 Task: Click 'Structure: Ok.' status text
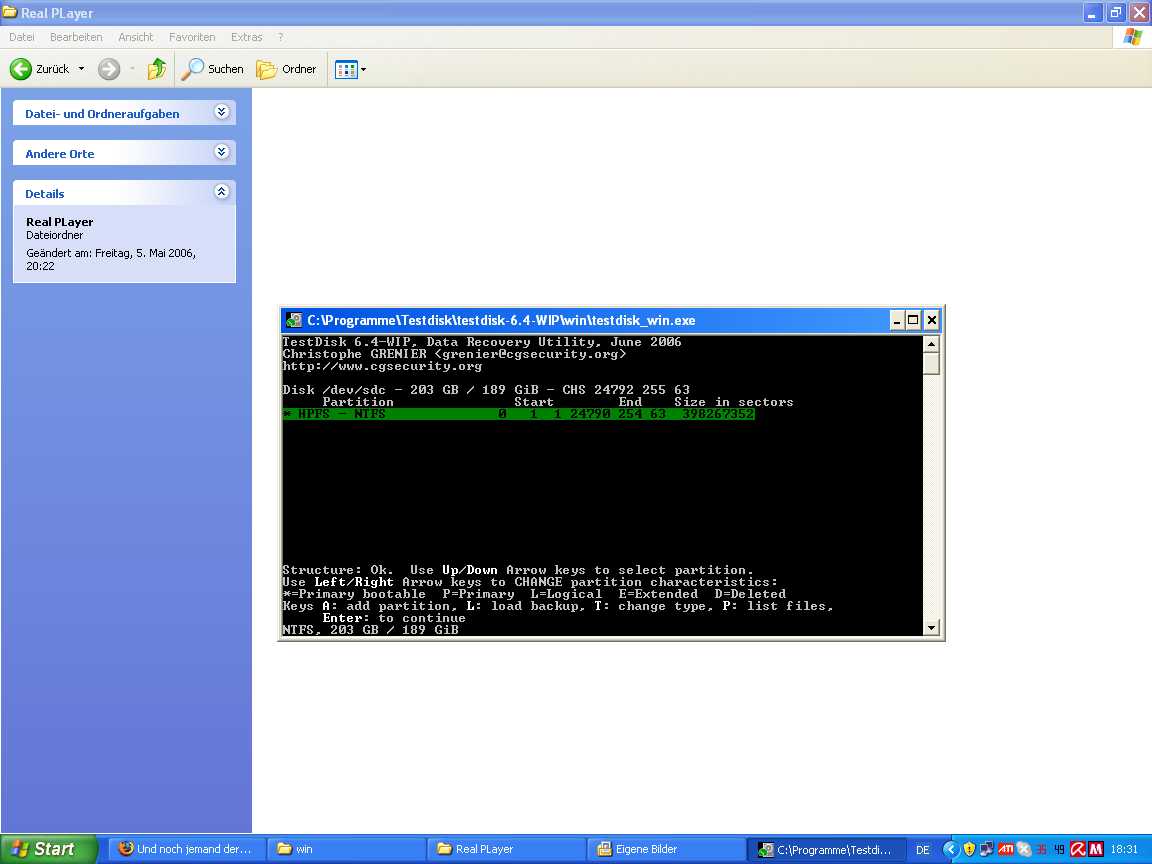pos(337,570)
